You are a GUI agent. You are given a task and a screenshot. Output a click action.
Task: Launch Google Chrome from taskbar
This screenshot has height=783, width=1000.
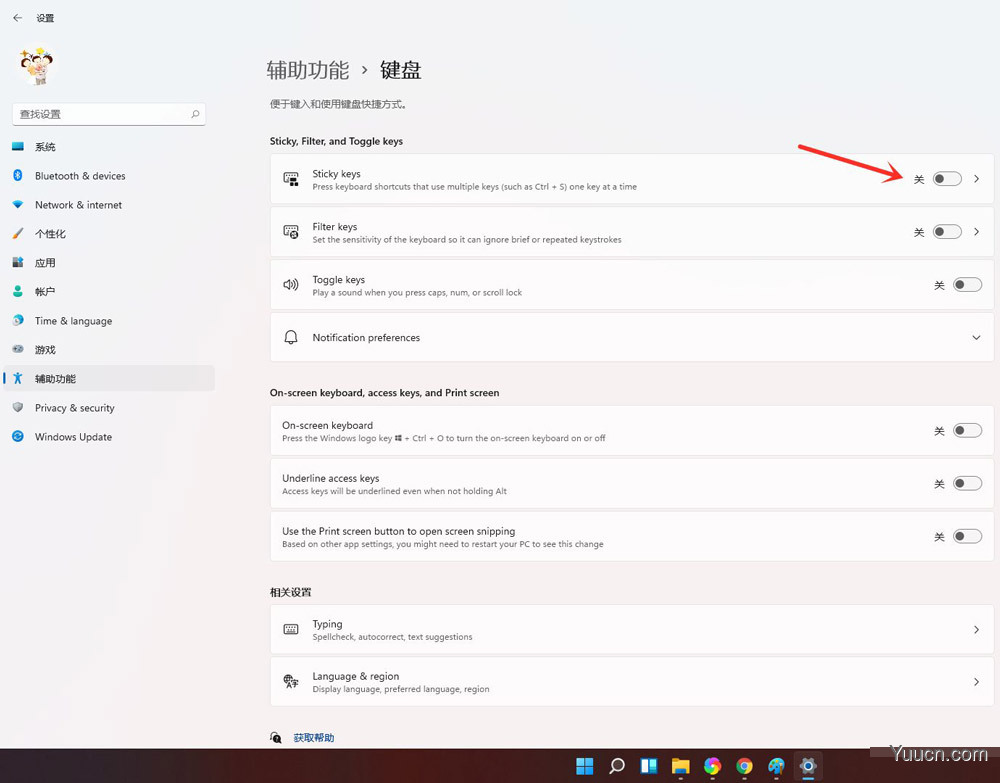[744, 766]
